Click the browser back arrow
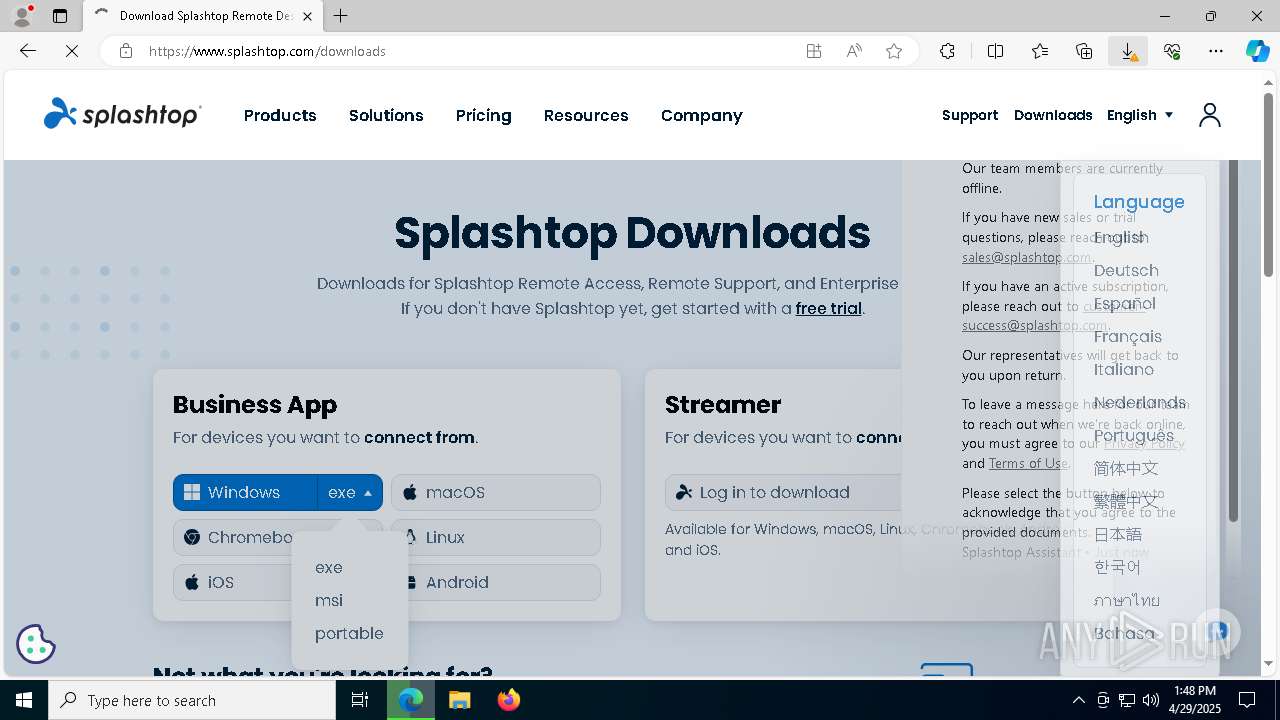 point(28,51)
